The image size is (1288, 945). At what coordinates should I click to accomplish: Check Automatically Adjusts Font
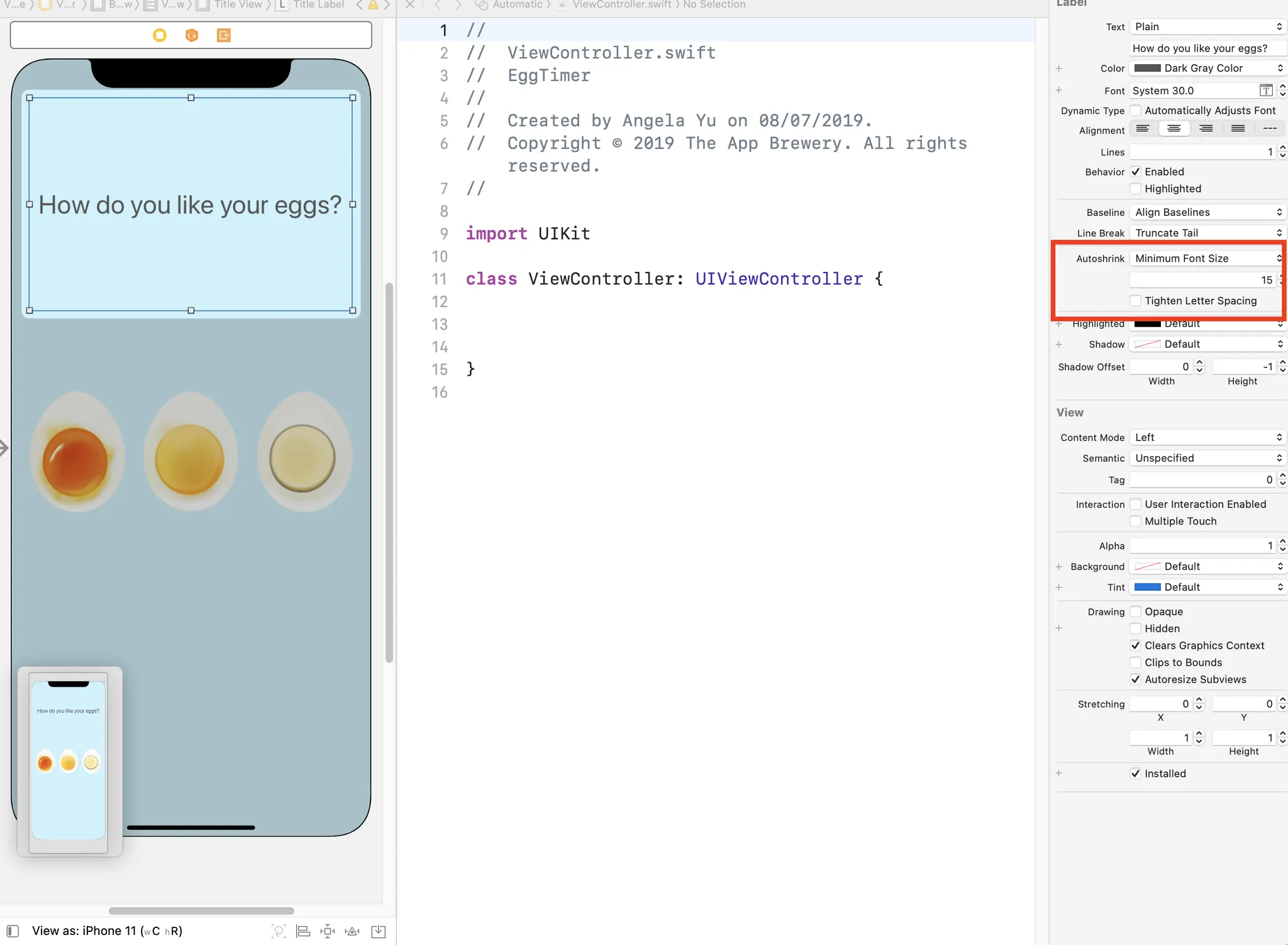click(x=1136, y=111)
